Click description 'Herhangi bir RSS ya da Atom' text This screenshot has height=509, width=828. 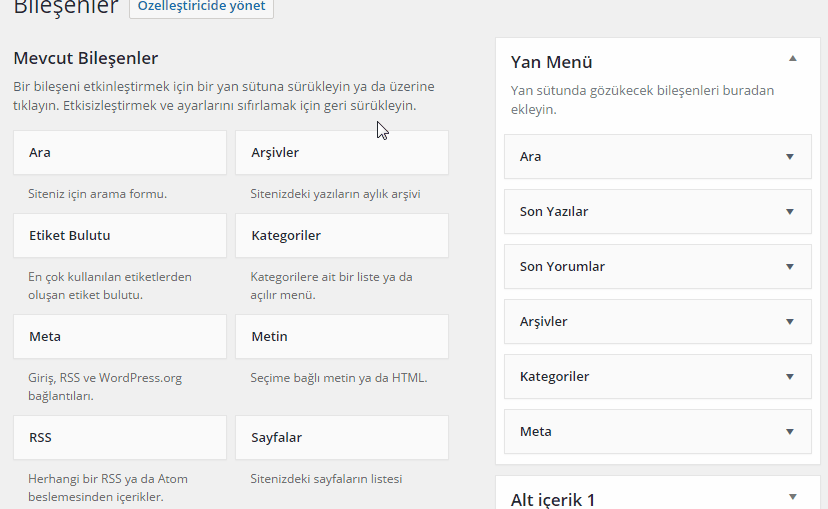tap(108, 479)
